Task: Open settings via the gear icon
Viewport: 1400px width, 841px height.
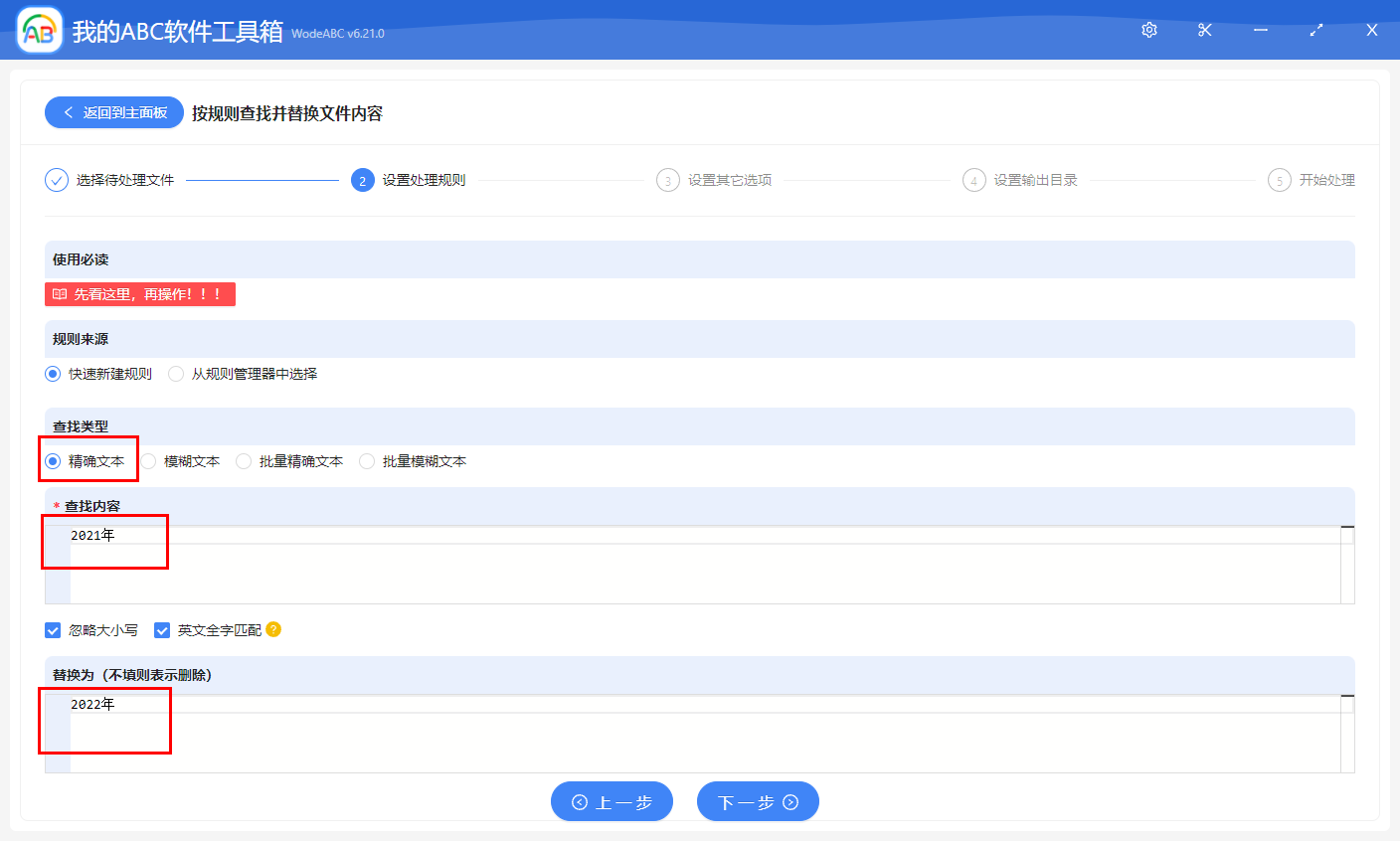Action: pos(1148,30)
